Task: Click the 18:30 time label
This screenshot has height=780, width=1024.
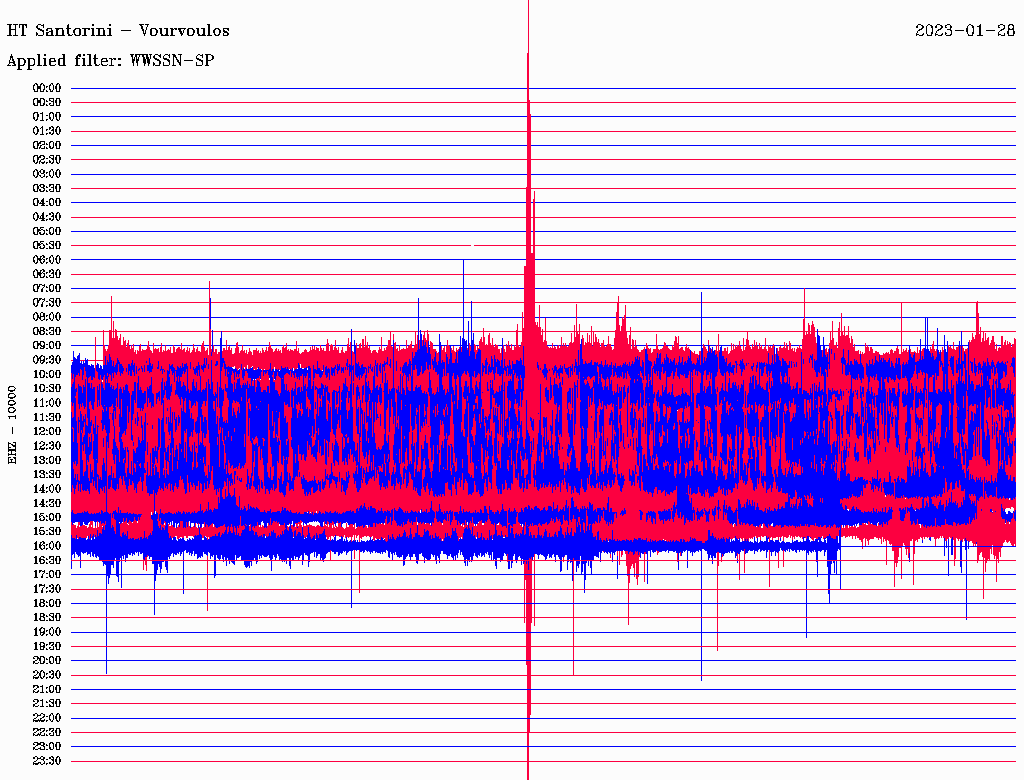Action: 47,618
